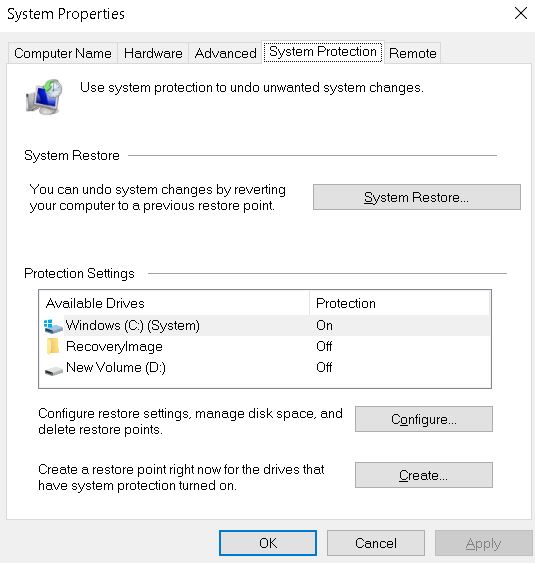Launch the System Restore wizard button
535x563 pixels.
tap(417, 197)
